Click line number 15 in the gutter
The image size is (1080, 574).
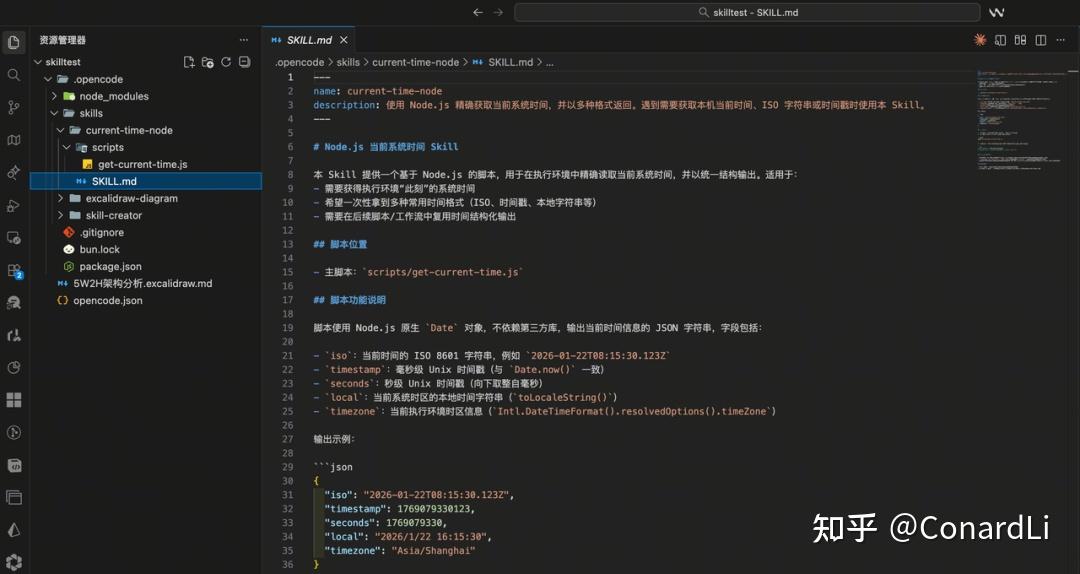coord(287,272)
